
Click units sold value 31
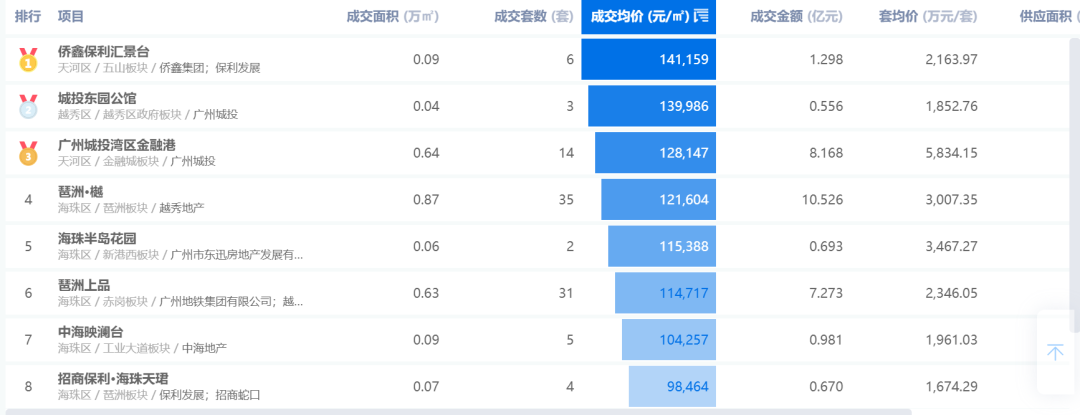(566, 293)
